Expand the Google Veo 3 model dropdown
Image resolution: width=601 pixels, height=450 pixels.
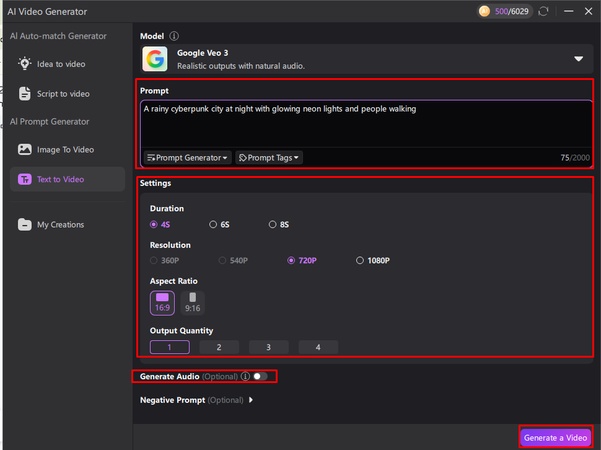coord(578,59)
